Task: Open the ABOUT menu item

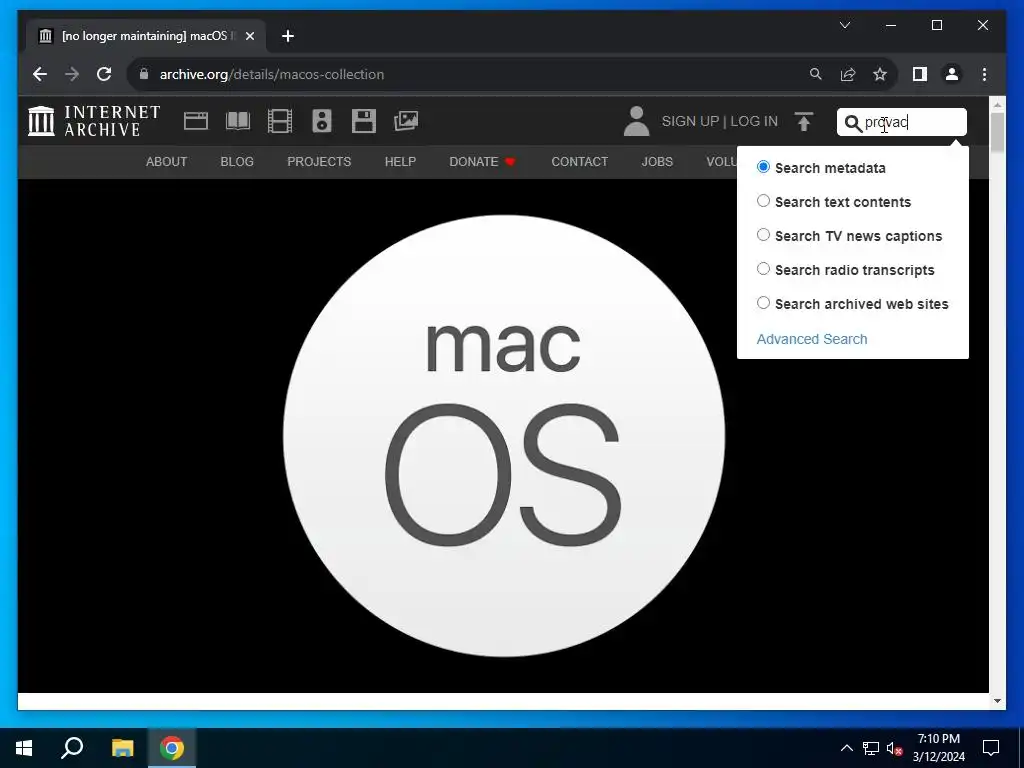Action: (167, 161)
